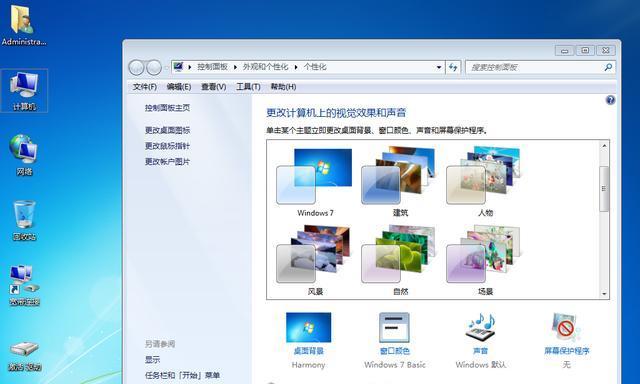Click the theme list scroll down arrow
640x384 pixels.
604,294
